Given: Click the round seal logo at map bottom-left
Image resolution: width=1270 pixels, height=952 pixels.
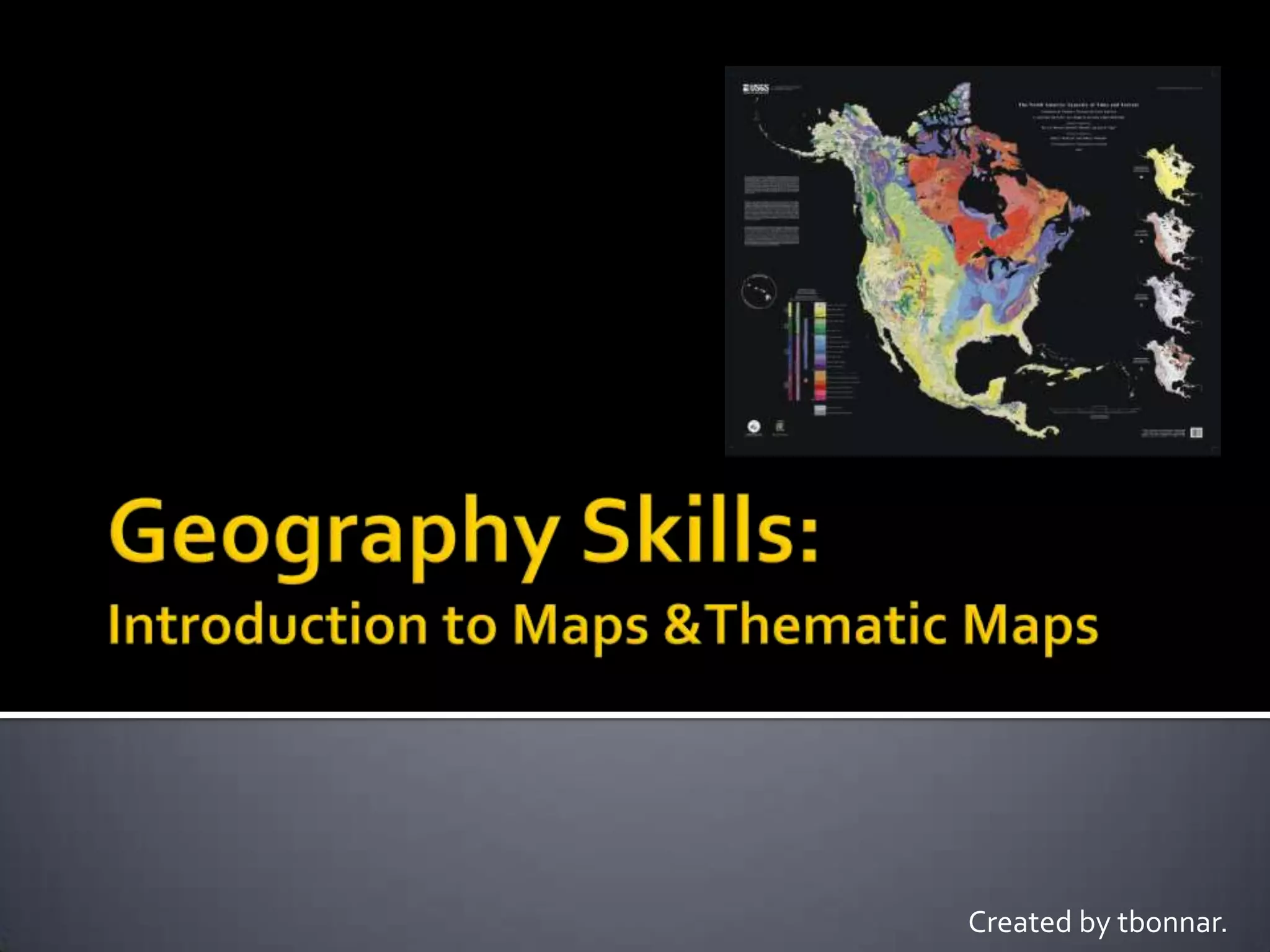Looking at the screenshot, I should tap(753, 427).
